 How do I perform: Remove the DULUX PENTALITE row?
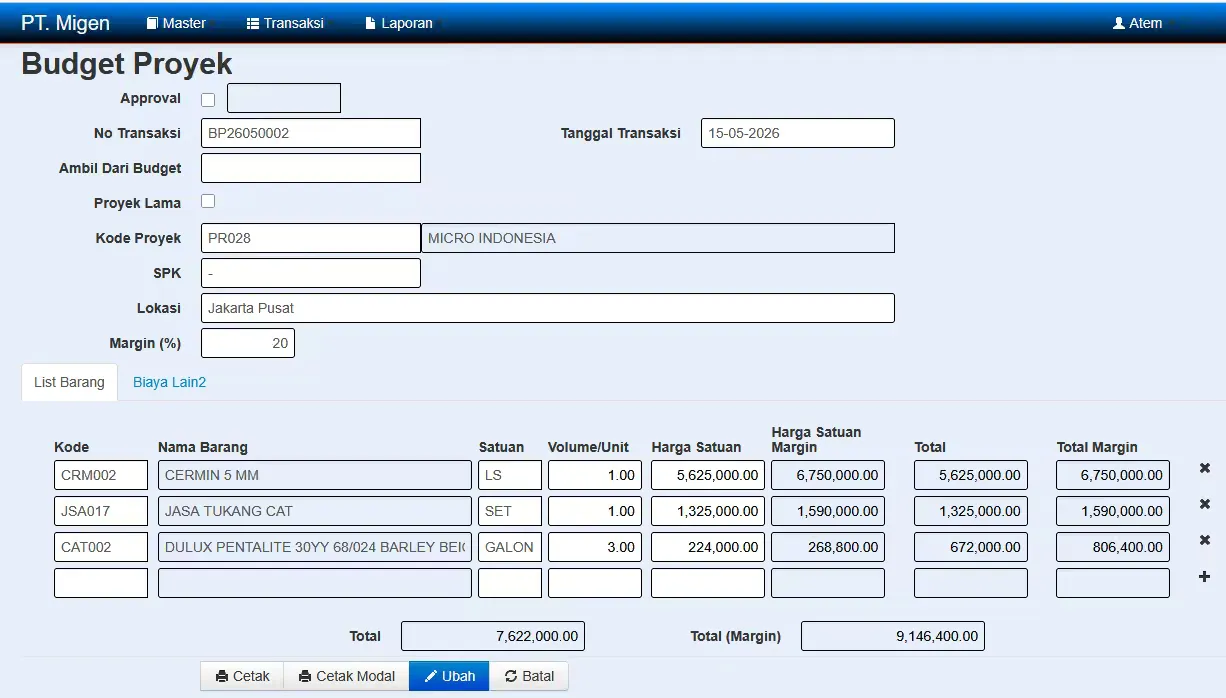click(x=1205, y=541)
